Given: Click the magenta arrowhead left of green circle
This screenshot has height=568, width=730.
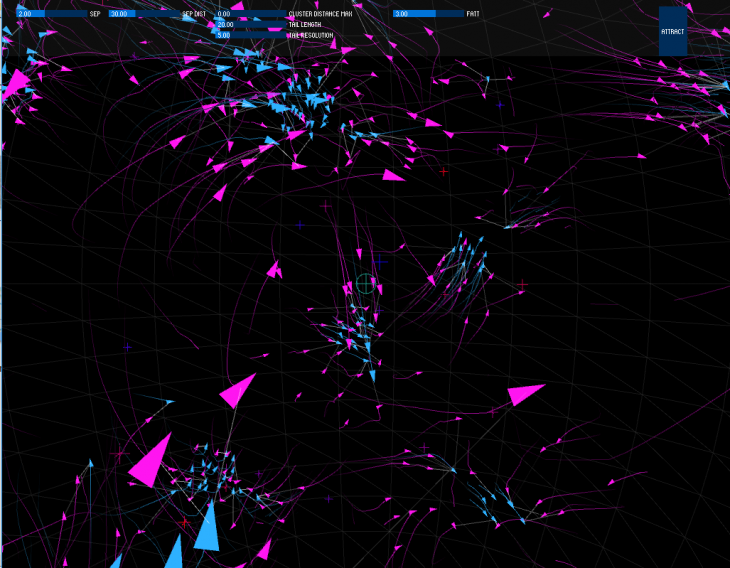Looking at the screenshot, I should (x=273, y=269).
